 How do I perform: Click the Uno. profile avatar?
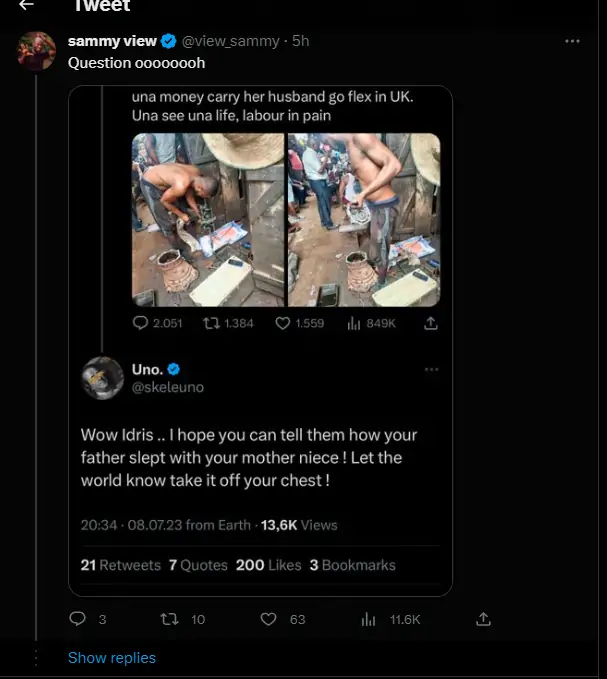[102, 376]
